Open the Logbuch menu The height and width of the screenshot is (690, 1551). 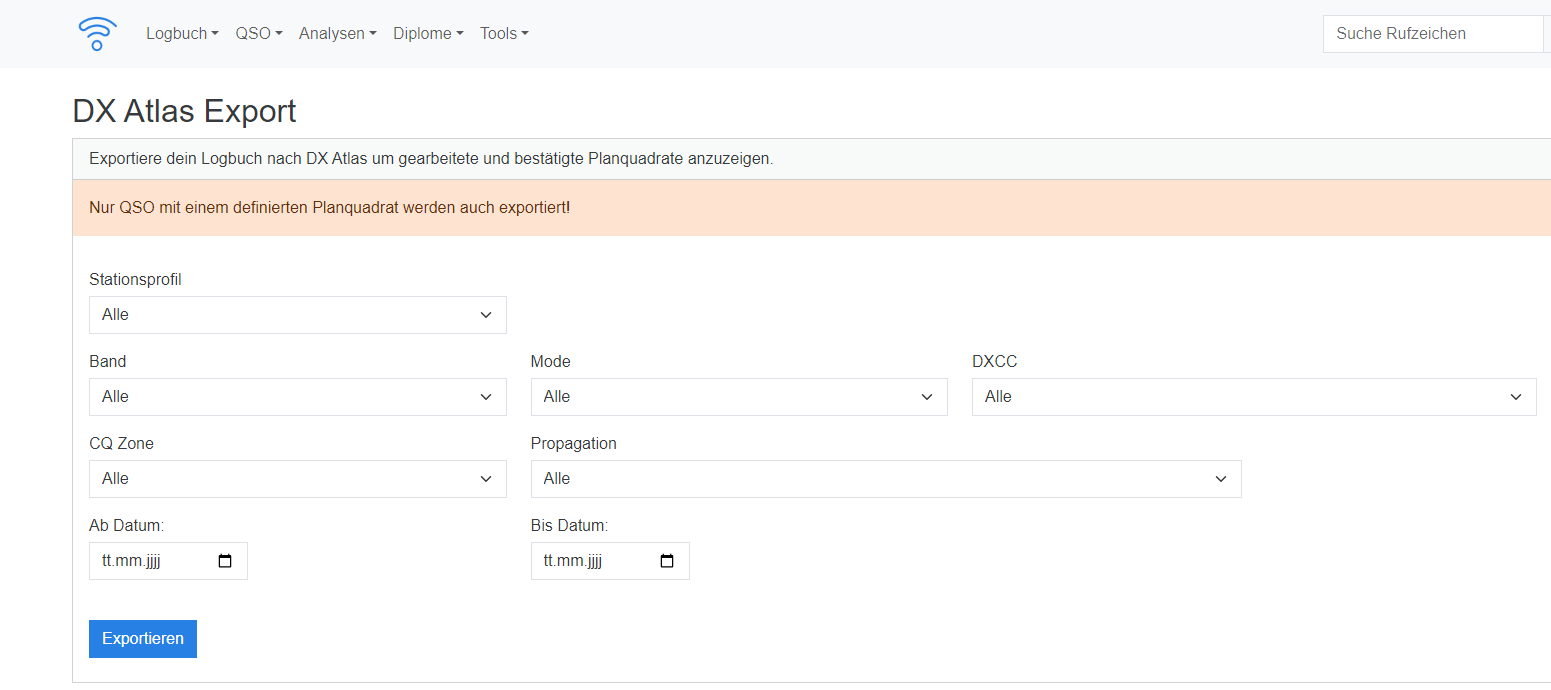click(182, 34)
